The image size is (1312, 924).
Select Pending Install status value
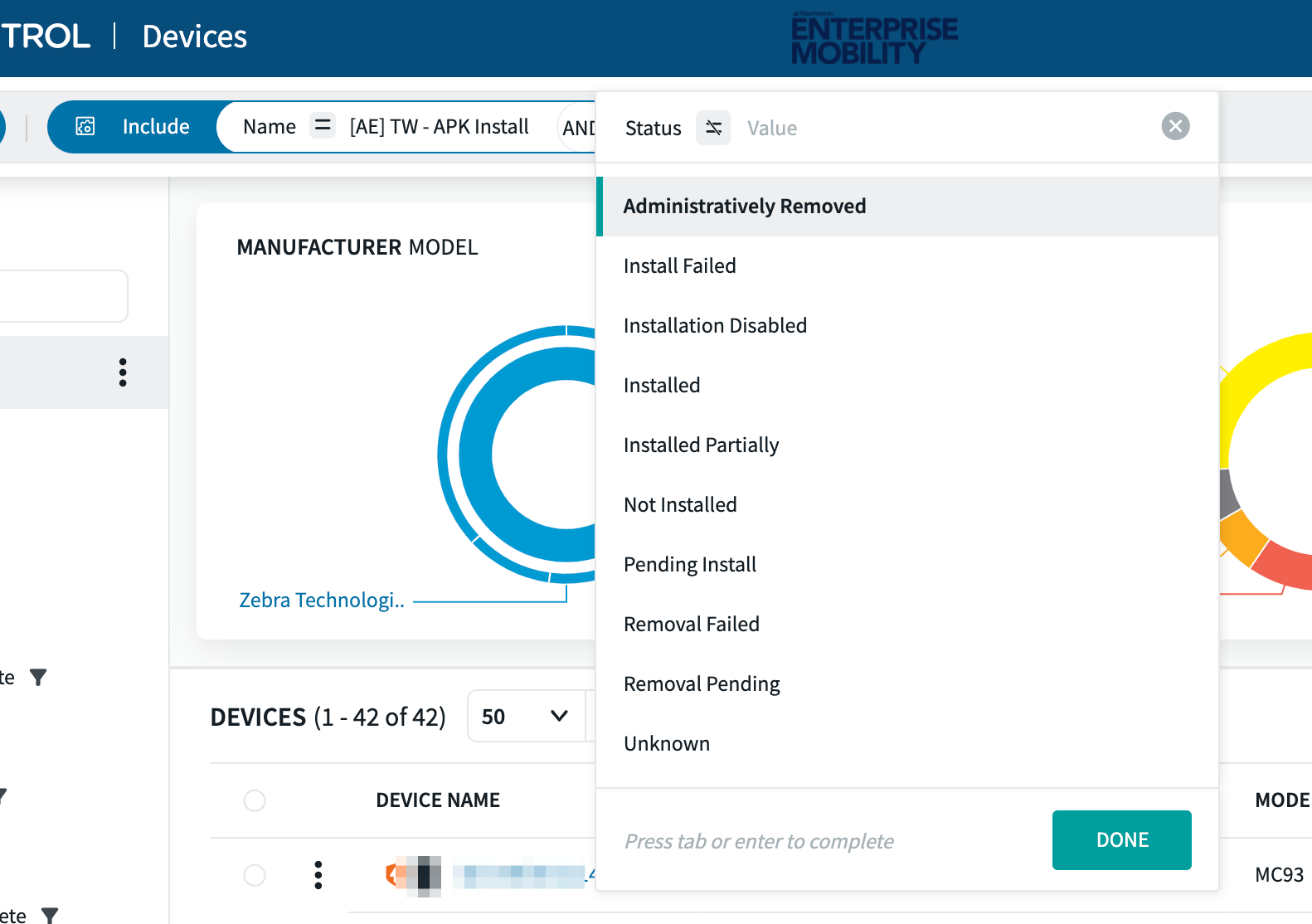(x=689, y=565)
